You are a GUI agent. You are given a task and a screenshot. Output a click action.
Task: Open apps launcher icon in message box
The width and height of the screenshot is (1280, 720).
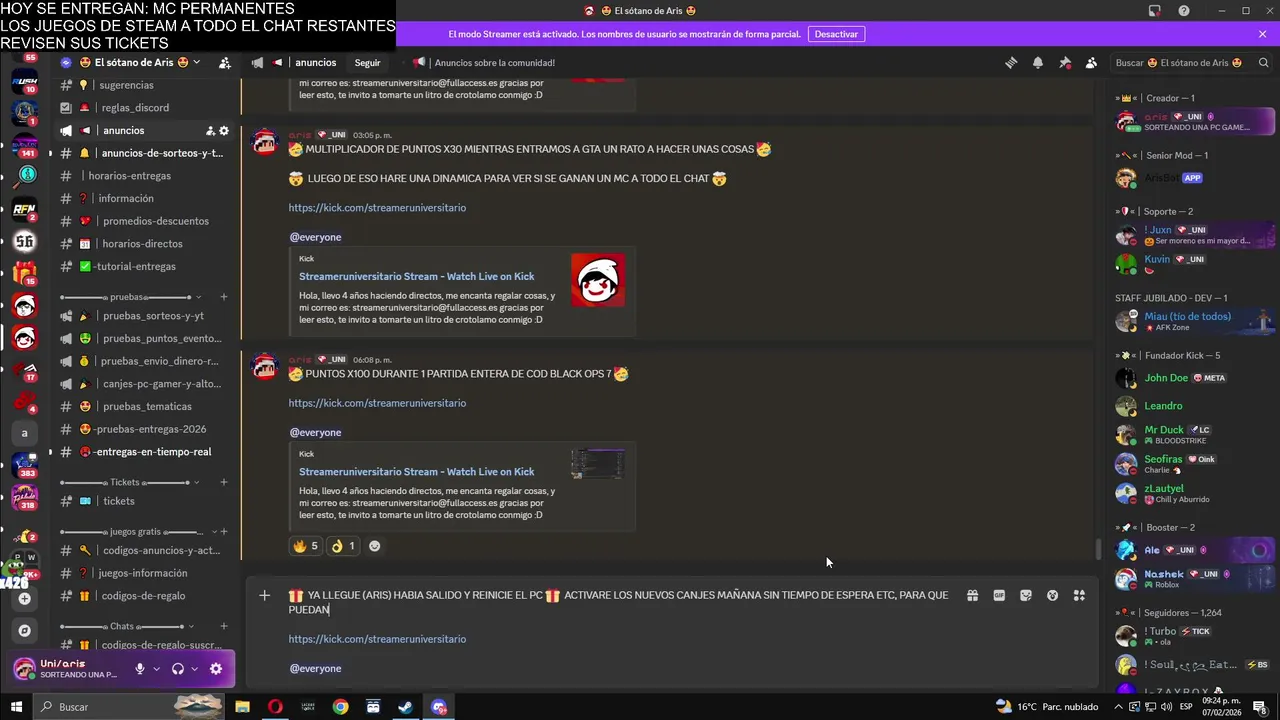(x=1079, y=595)
